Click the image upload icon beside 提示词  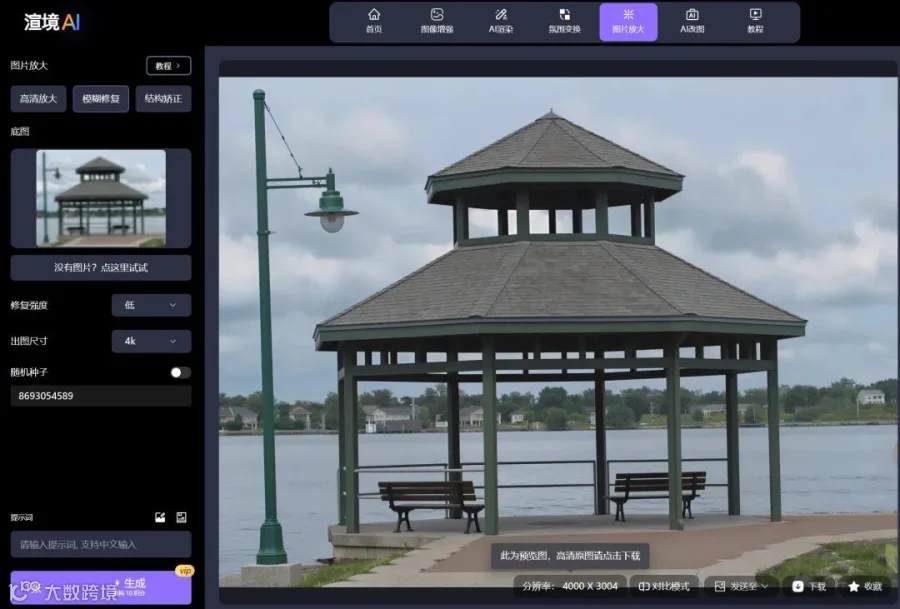pyautogui.click(x=160, y=517)
